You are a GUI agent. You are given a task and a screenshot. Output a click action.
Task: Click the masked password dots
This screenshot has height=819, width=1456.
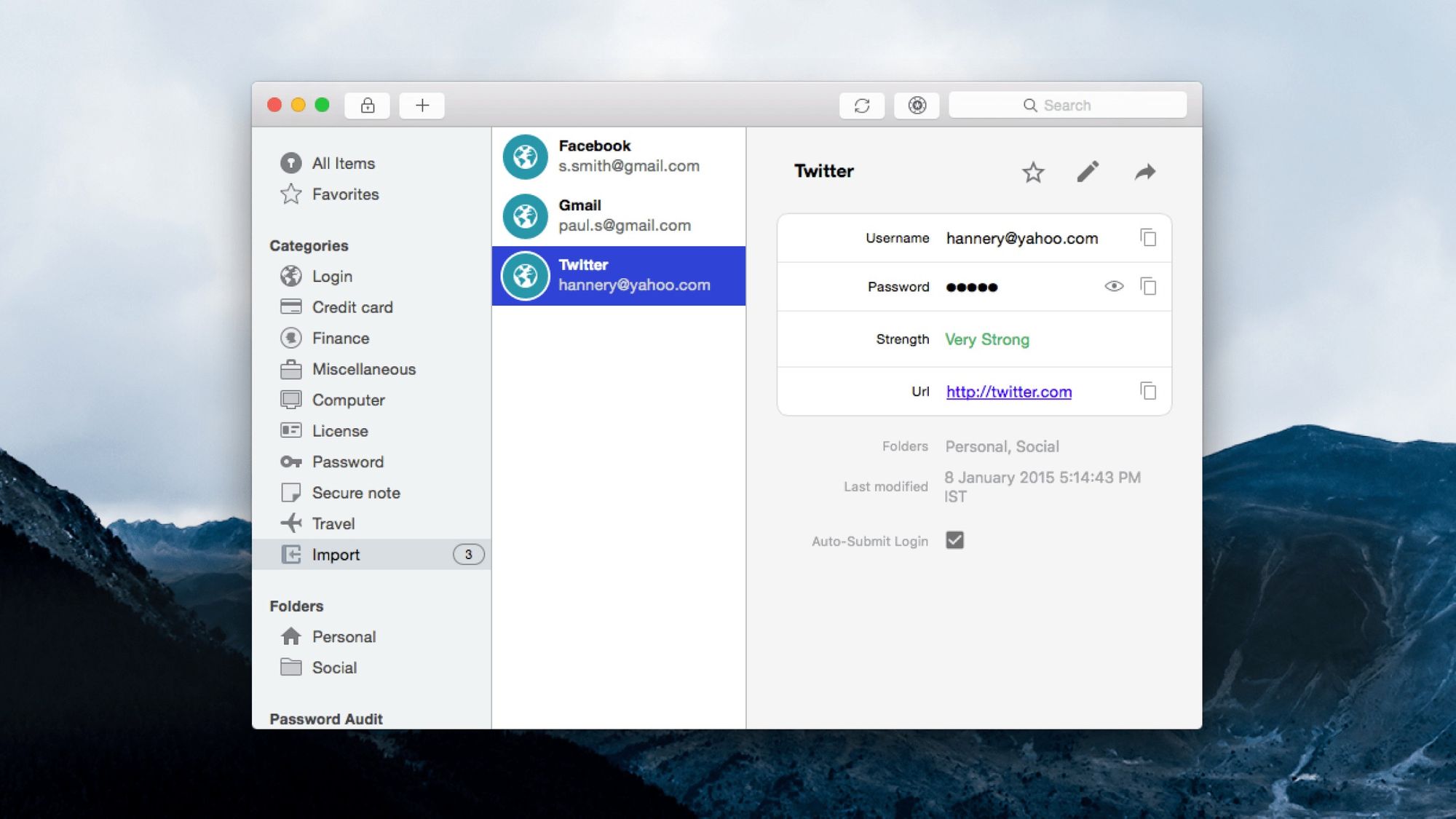pos(972,288)
